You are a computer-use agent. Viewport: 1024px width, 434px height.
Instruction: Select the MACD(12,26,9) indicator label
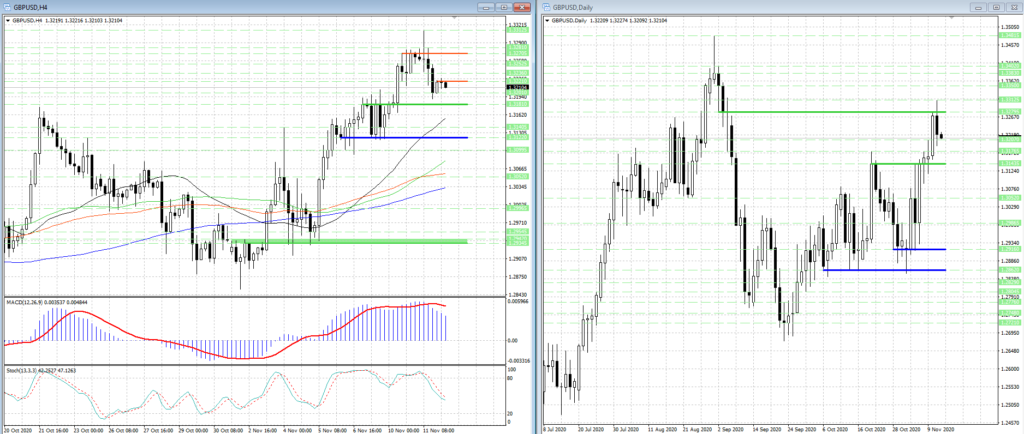[x=27, y=300]
